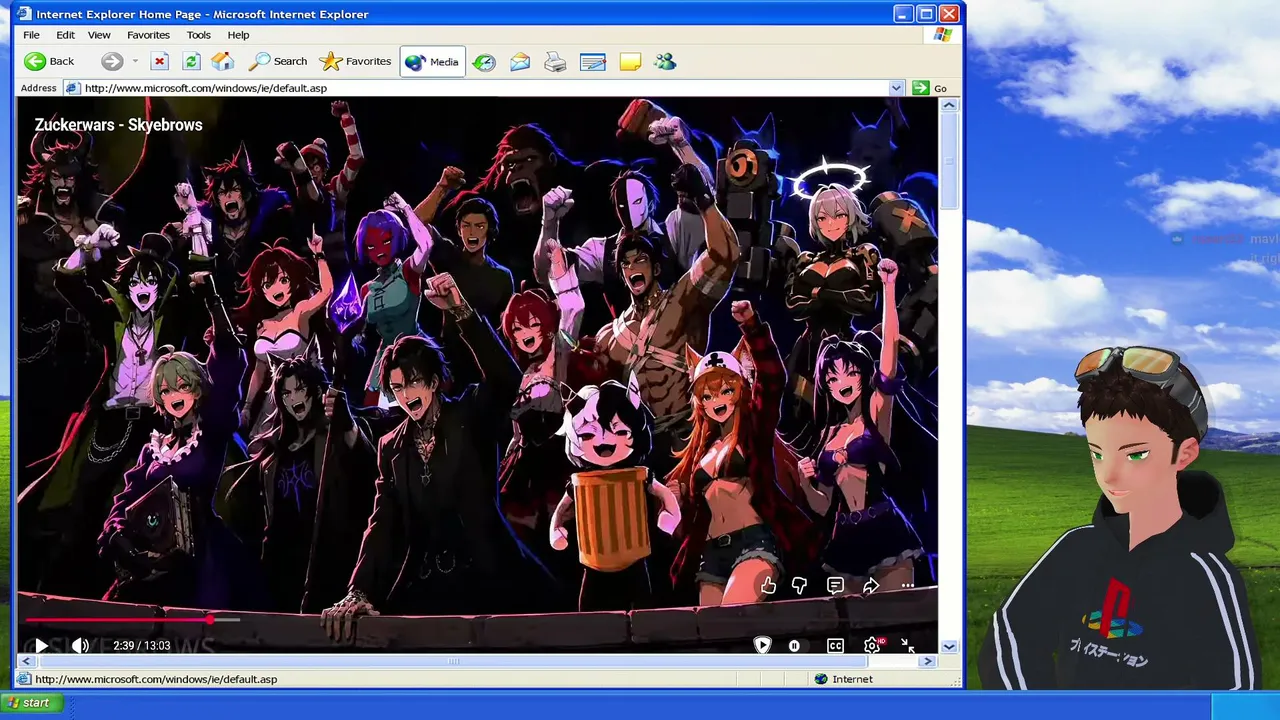Open the Search pane
Image resolution: width=1280 pixels, height=720 pixels.
278,62
